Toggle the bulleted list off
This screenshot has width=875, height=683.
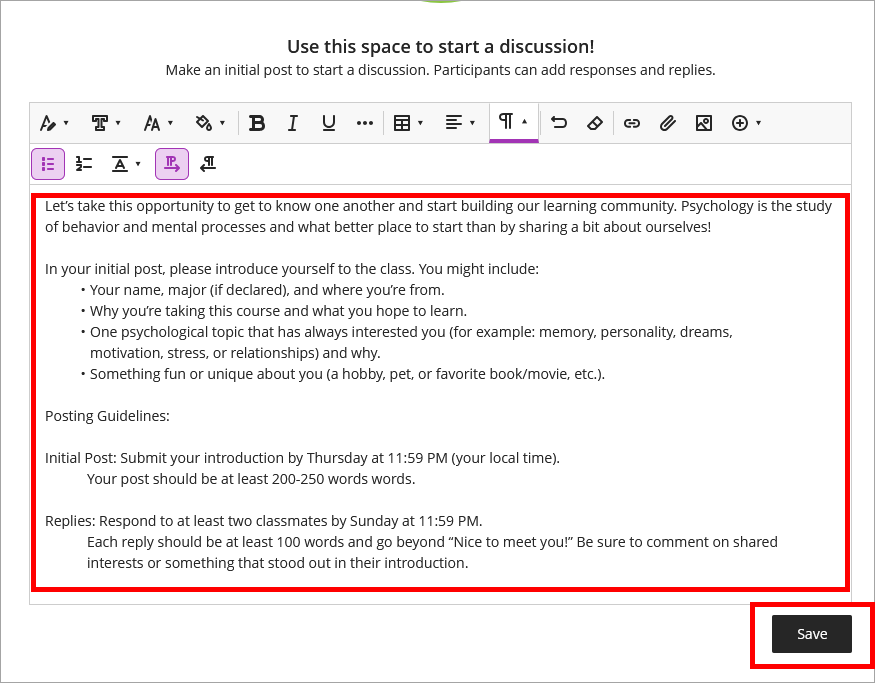click(48, 163)
